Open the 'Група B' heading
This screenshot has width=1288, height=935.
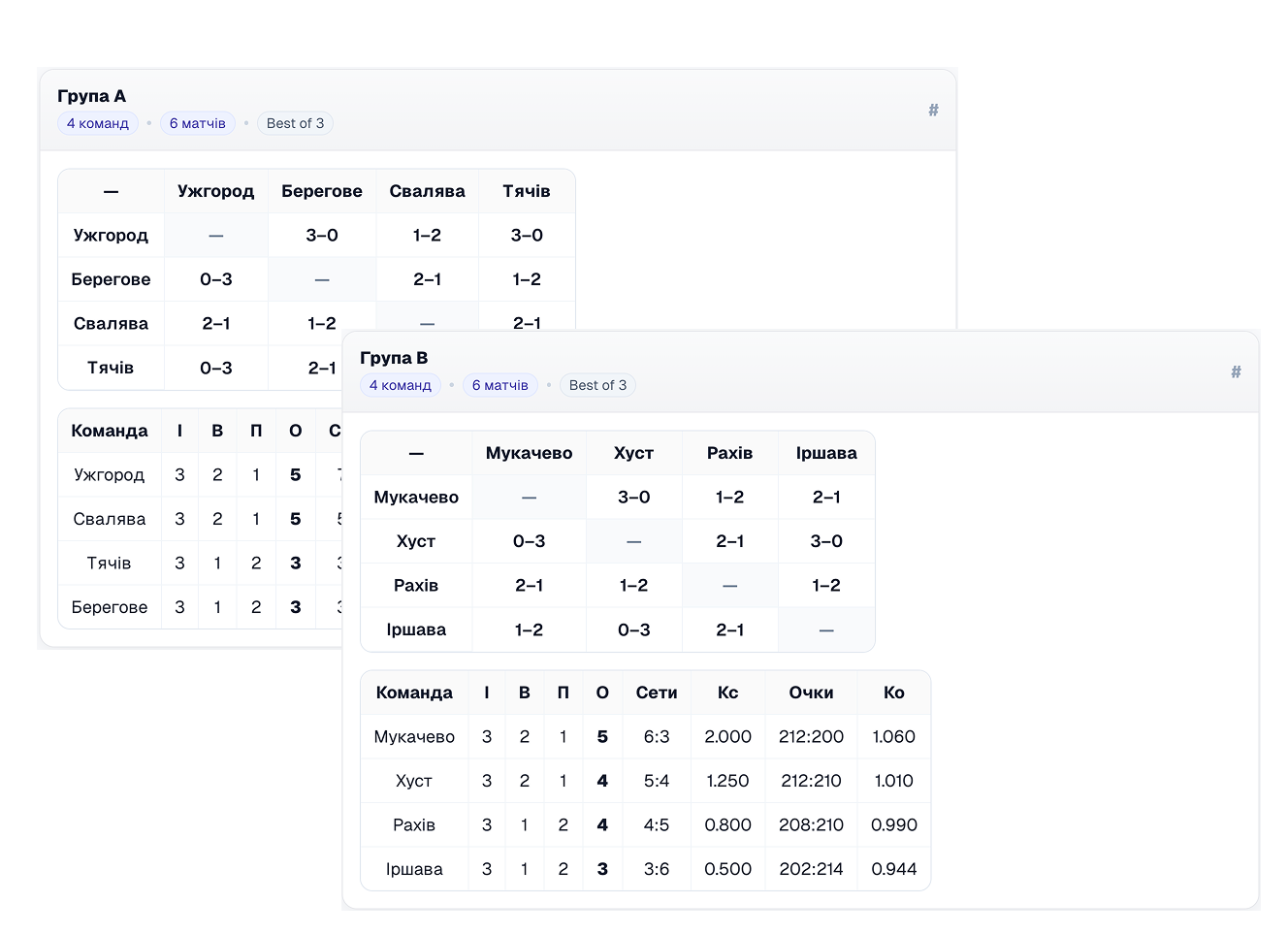(394, 358)
